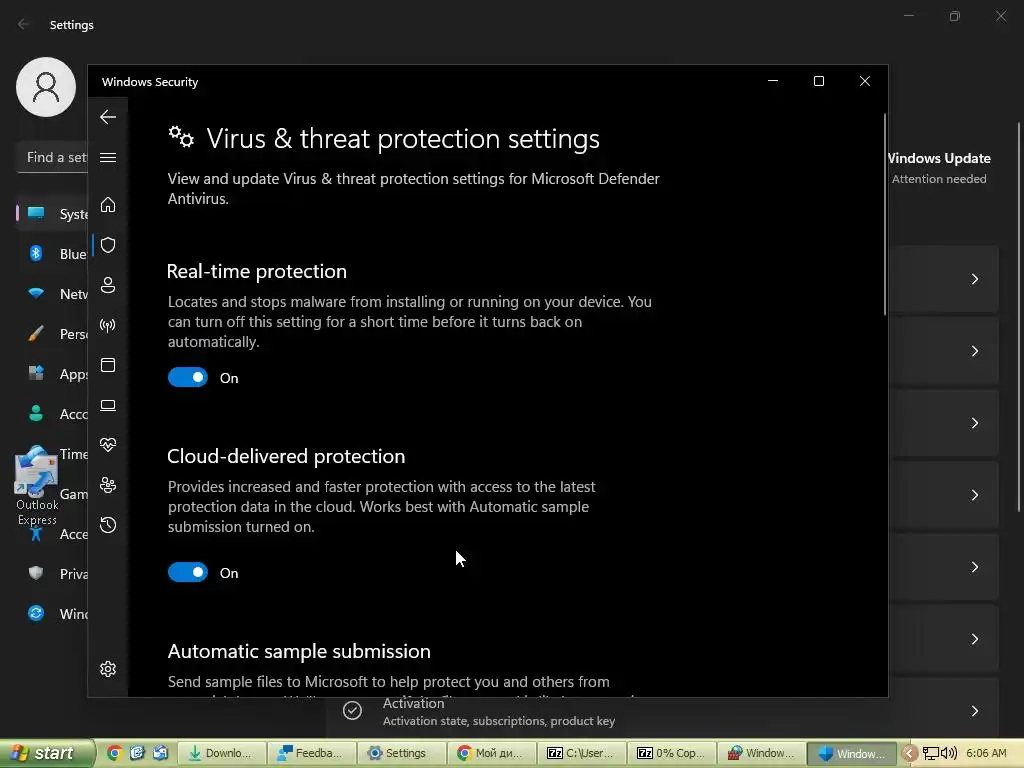1024x768 pixels.
Task: Expand hidden system tray icons arrow
Action: tap(909, 754)
